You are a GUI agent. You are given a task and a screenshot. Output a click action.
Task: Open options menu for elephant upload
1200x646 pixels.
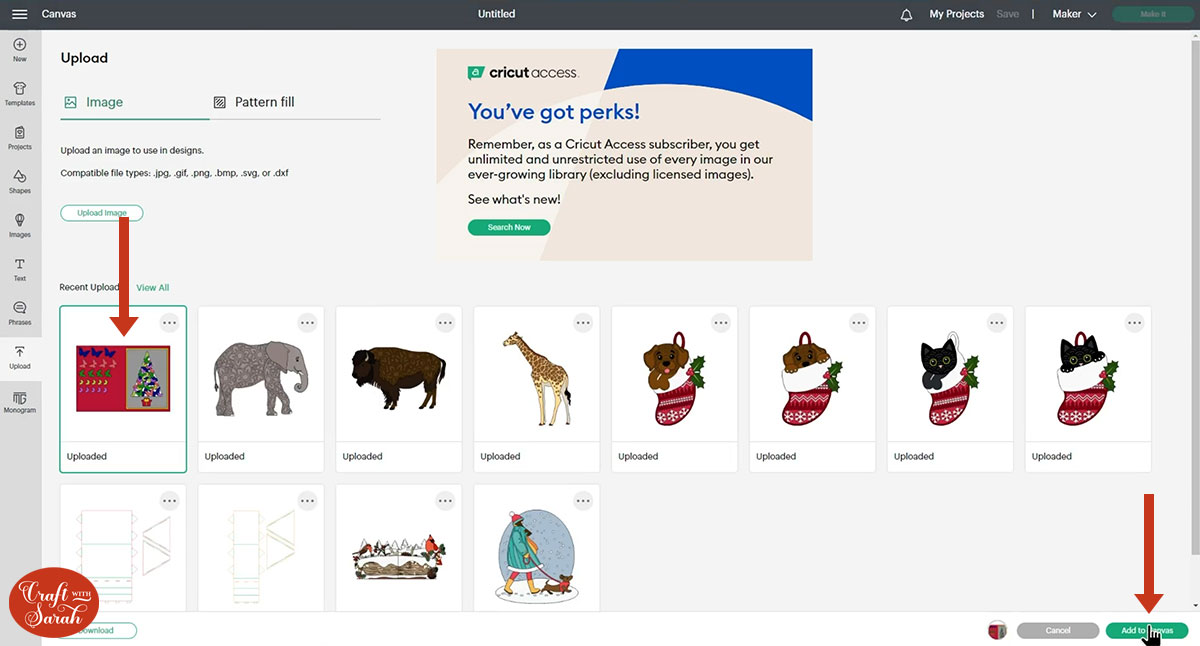coord(307,322)
